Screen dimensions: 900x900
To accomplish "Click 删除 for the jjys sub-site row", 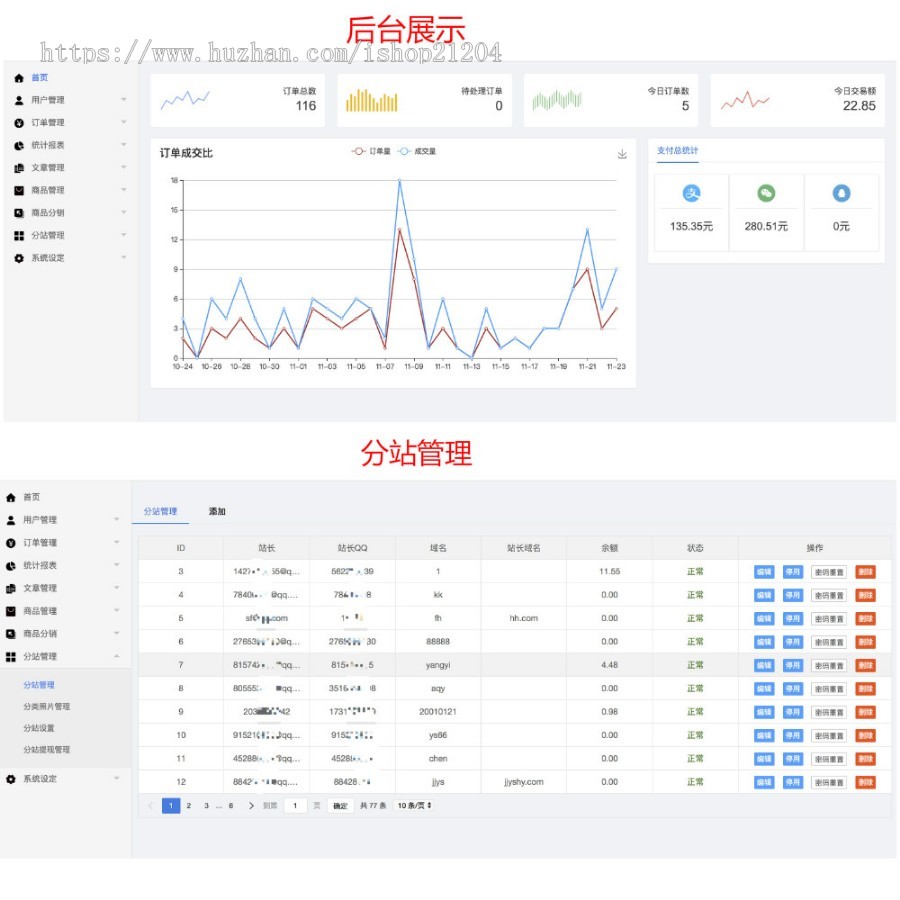I will click(x=865, y=782).
